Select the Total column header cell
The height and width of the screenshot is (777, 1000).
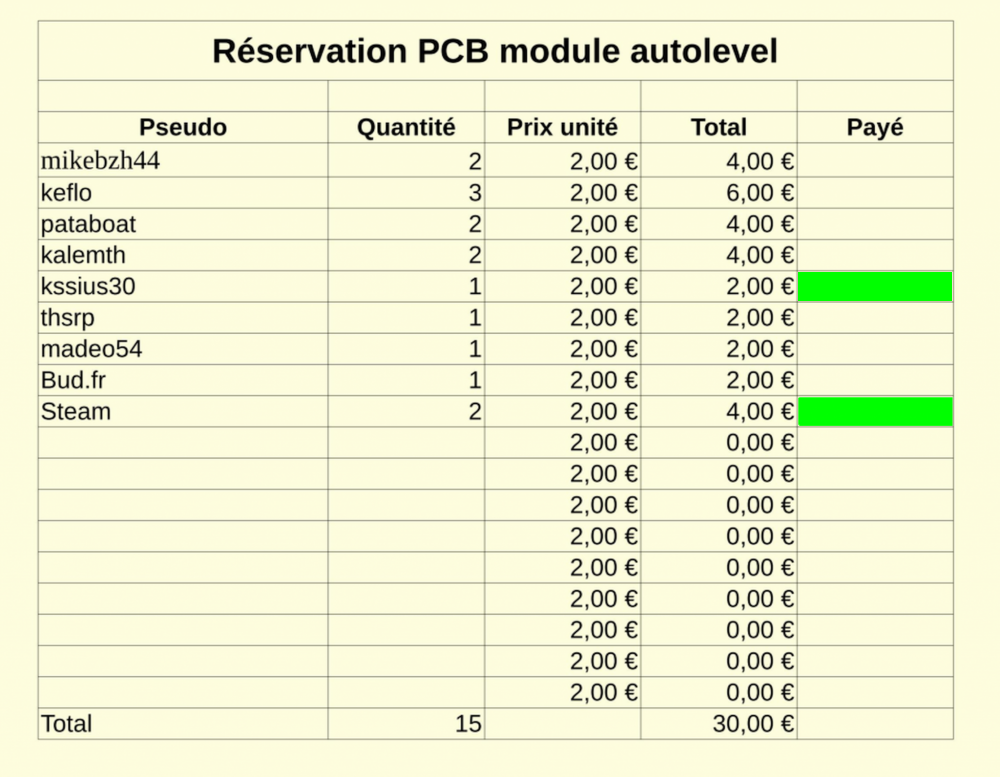tap(718, 128)
